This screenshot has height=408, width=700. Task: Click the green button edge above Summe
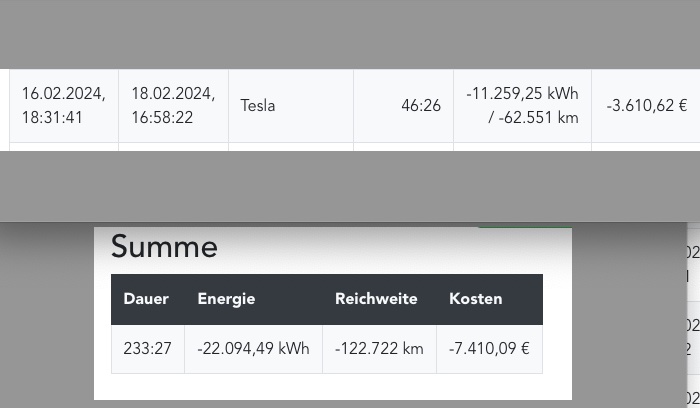[525, 228]
